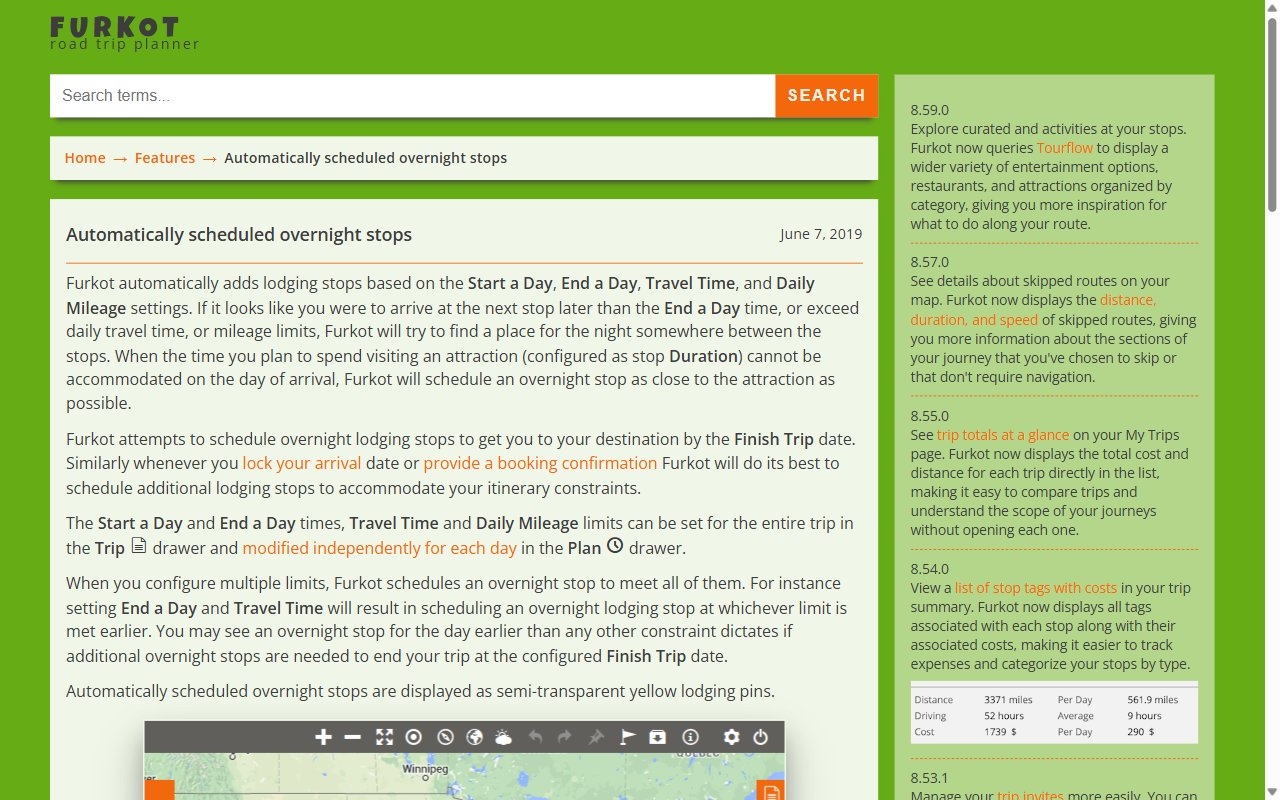Click the locate target circle icon on map toolbar
This screenshot has height=800, width=1280.
[413, 737]
